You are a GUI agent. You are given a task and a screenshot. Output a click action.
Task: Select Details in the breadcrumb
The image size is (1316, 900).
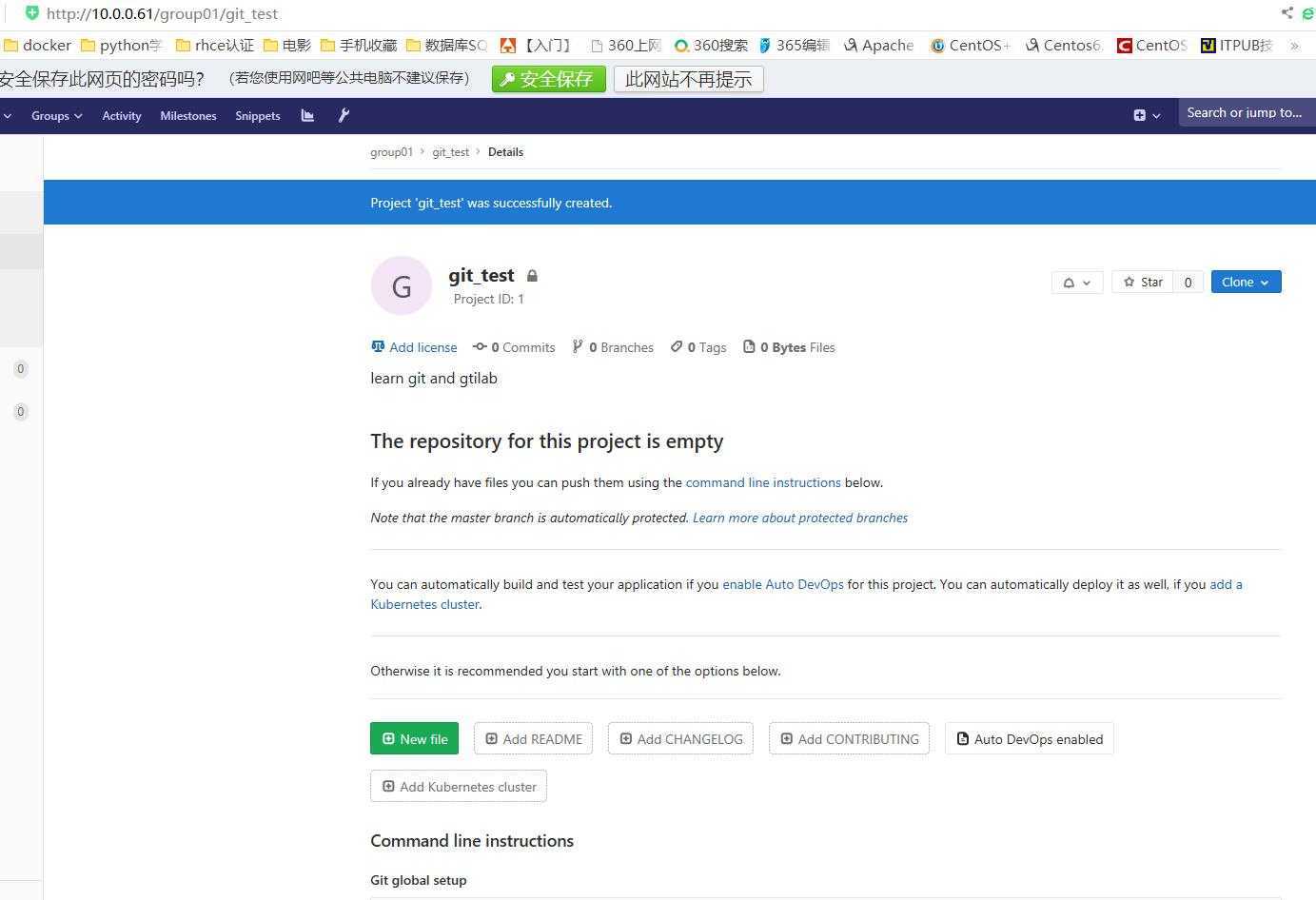[505, 152]
